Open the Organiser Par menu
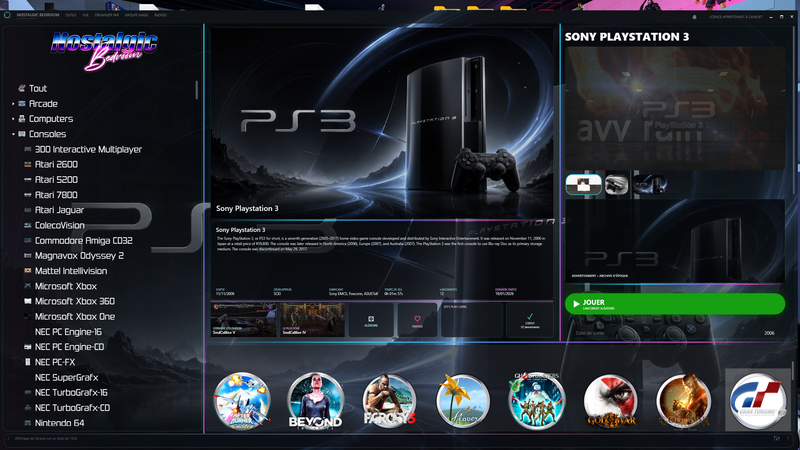The width and height of the screenshot is (800, 450). point(107,15)
